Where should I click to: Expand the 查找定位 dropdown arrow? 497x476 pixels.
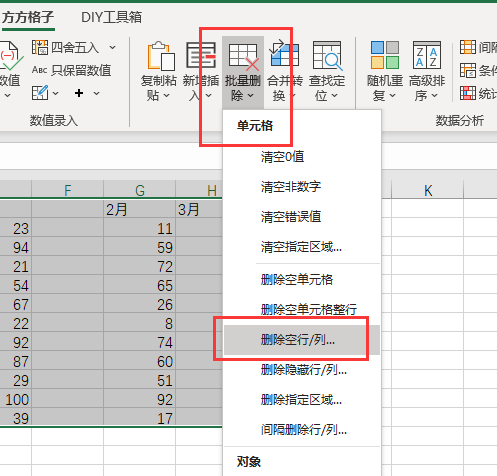[x=335, y=96]
